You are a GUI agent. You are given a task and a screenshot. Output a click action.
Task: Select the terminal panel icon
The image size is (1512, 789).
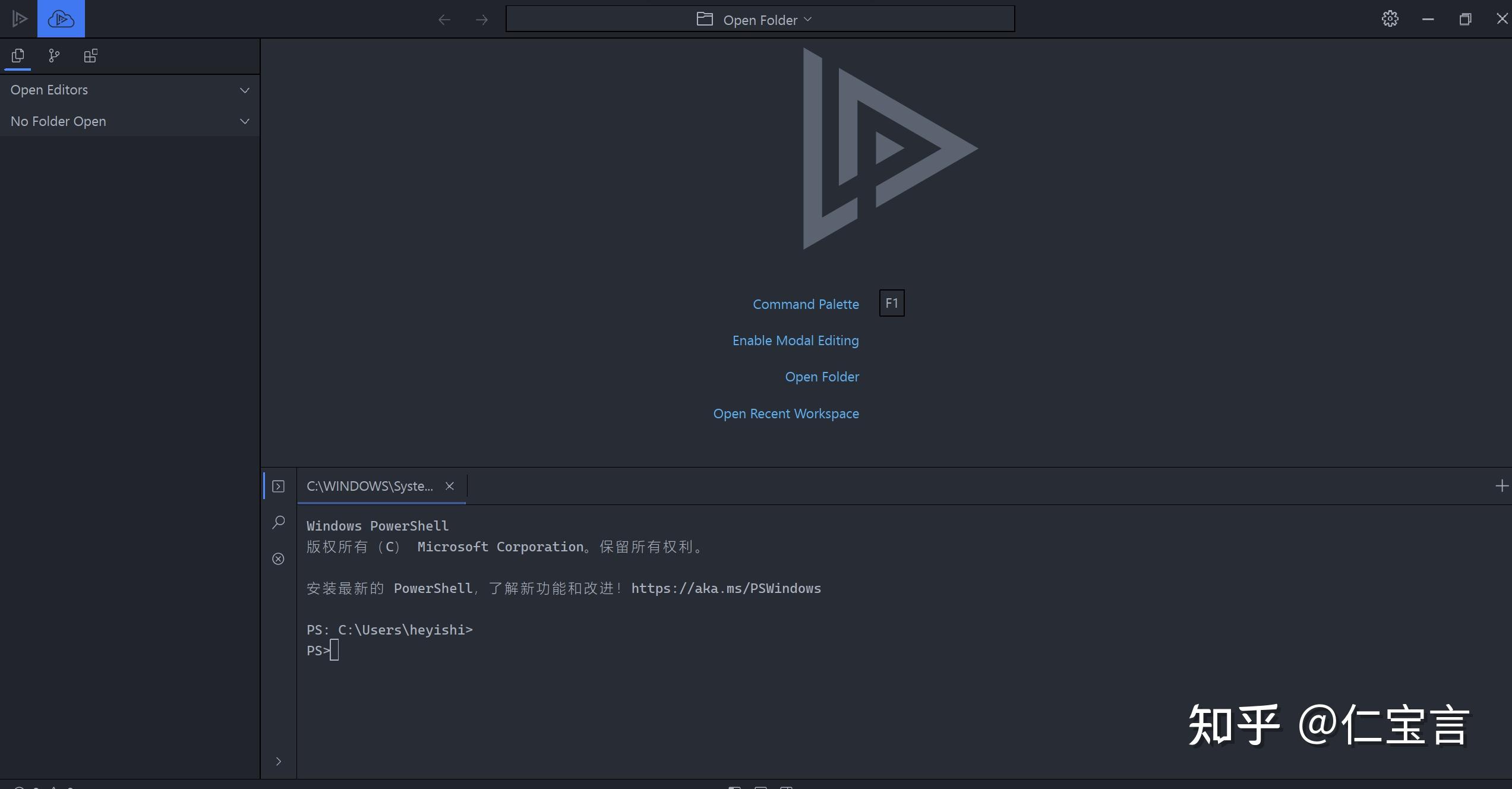pyautogui.click(x=278, y=487)
